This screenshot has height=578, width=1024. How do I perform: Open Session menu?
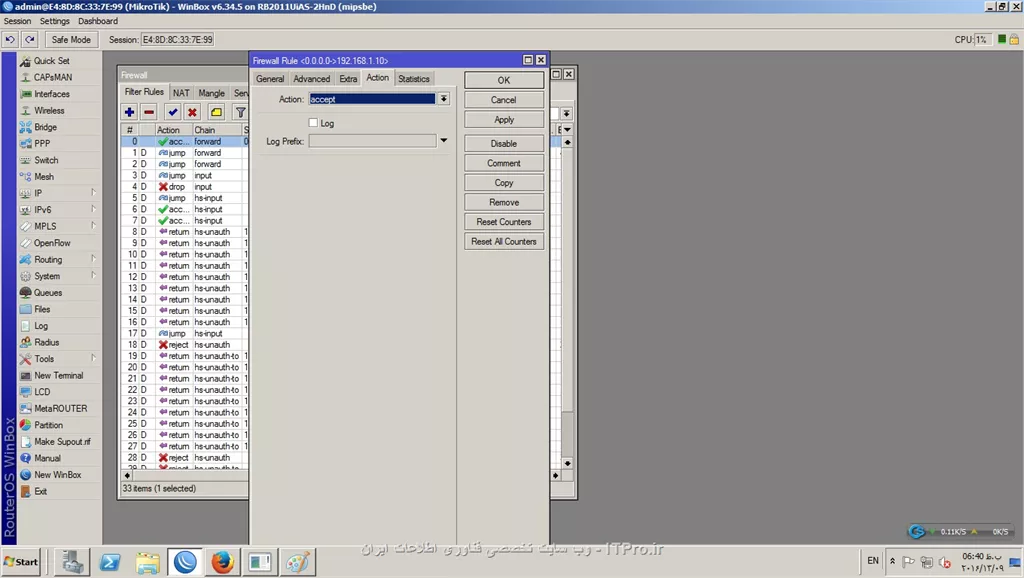[x=18, y=21]
